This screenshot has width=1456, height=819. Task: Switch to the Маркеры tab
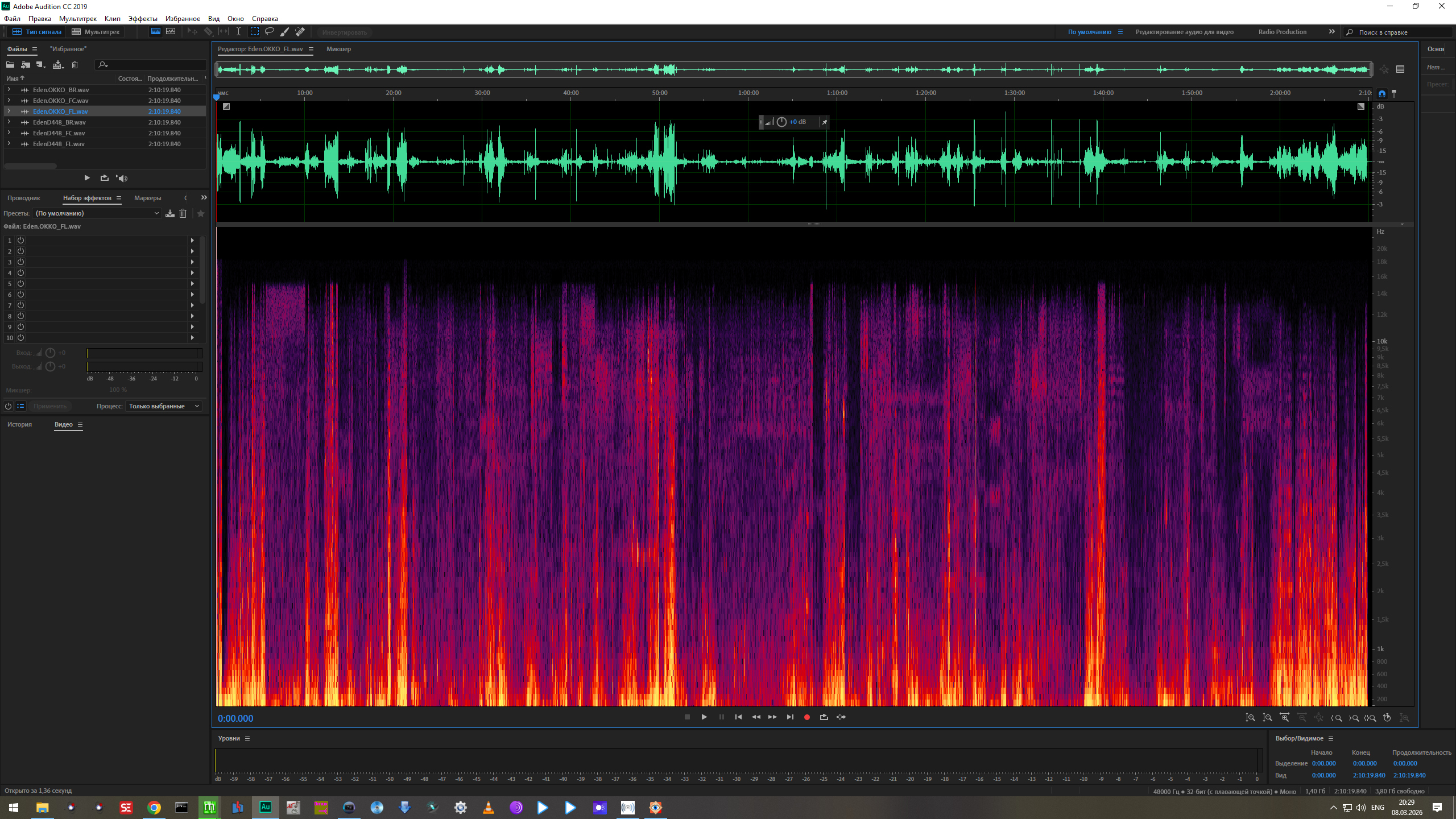tap(147, 198)
